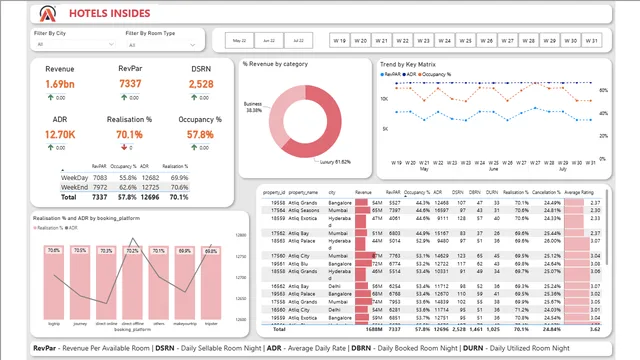Click property id 17560 Atliq City row
This screenshot has width=640, height=360.
click(x=431, y=256)
